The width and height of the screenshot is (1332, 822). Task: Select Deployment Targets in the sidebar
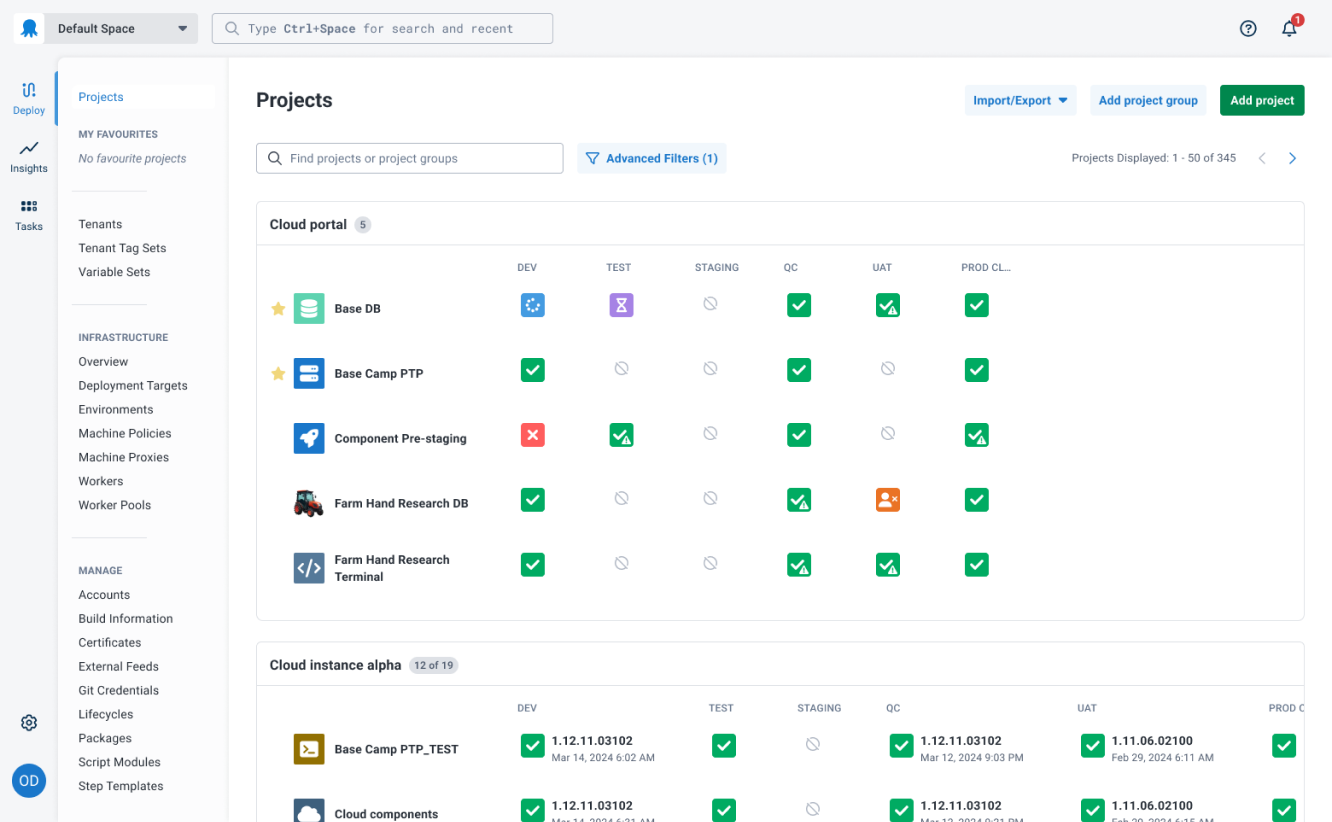133,385
